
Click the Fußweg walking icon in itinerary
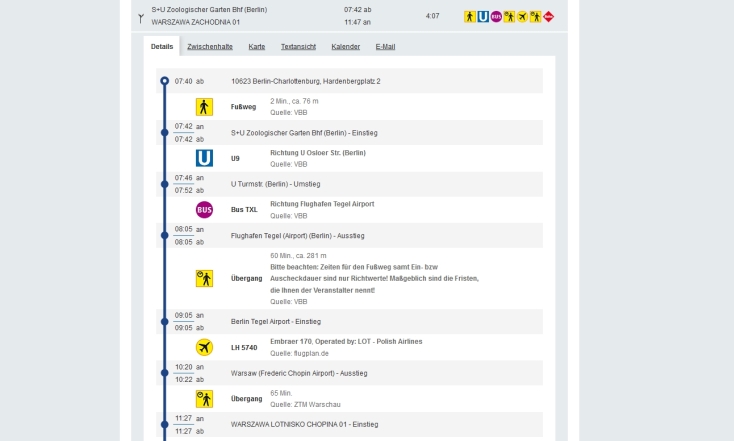pyautogui.click(x=204, y=107)
